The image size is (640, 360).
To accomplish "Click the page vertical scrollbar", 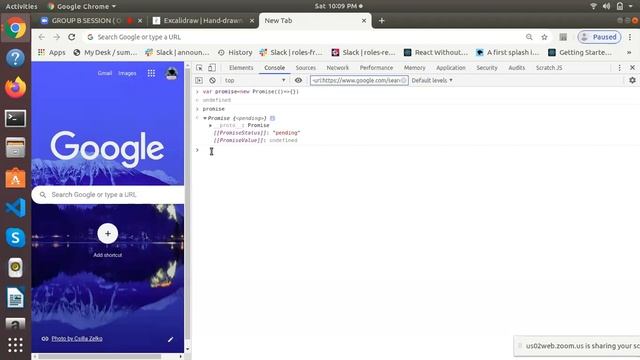I will point(187,204).
